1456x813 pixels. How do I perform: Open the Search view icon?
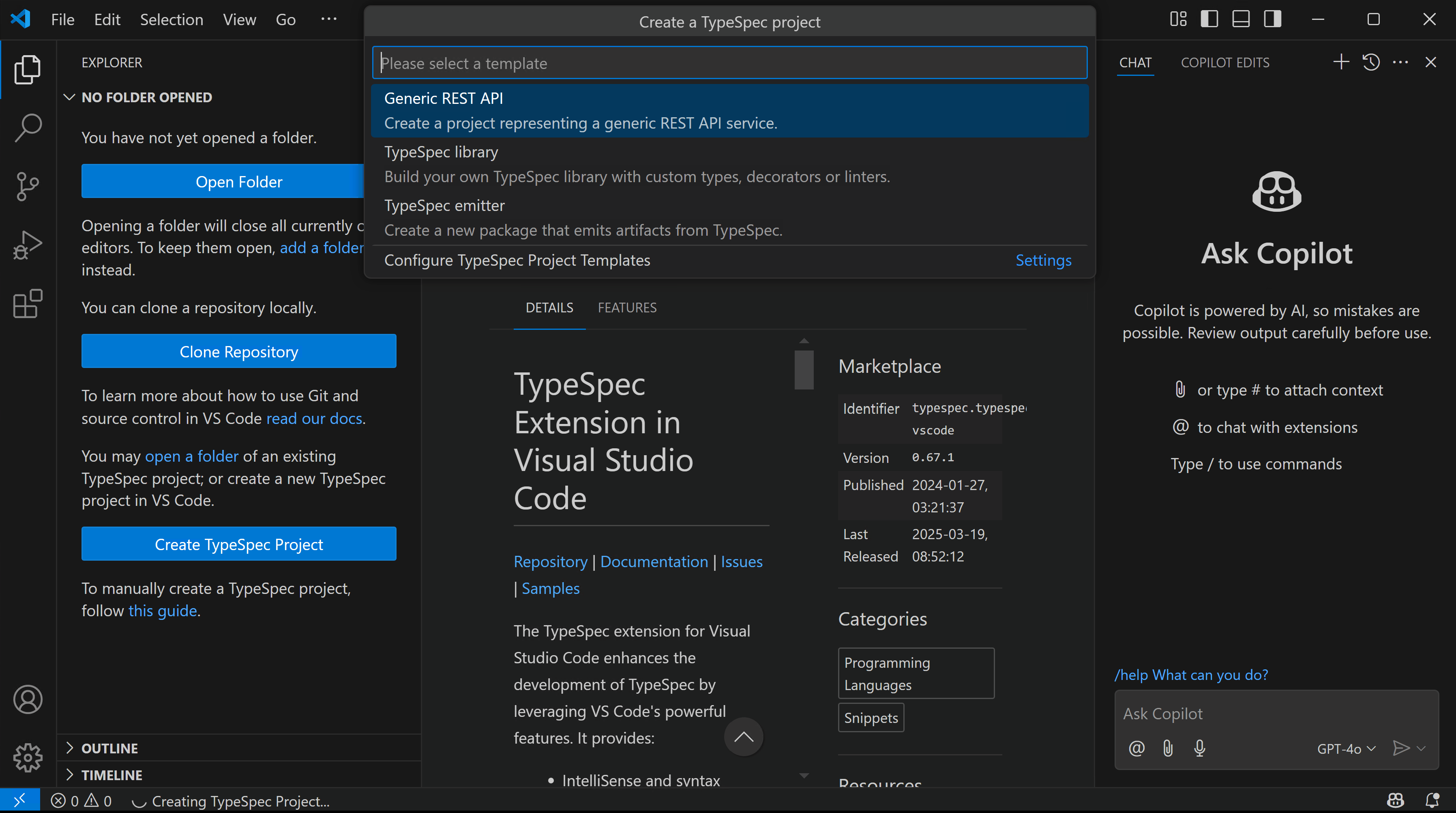27,128
